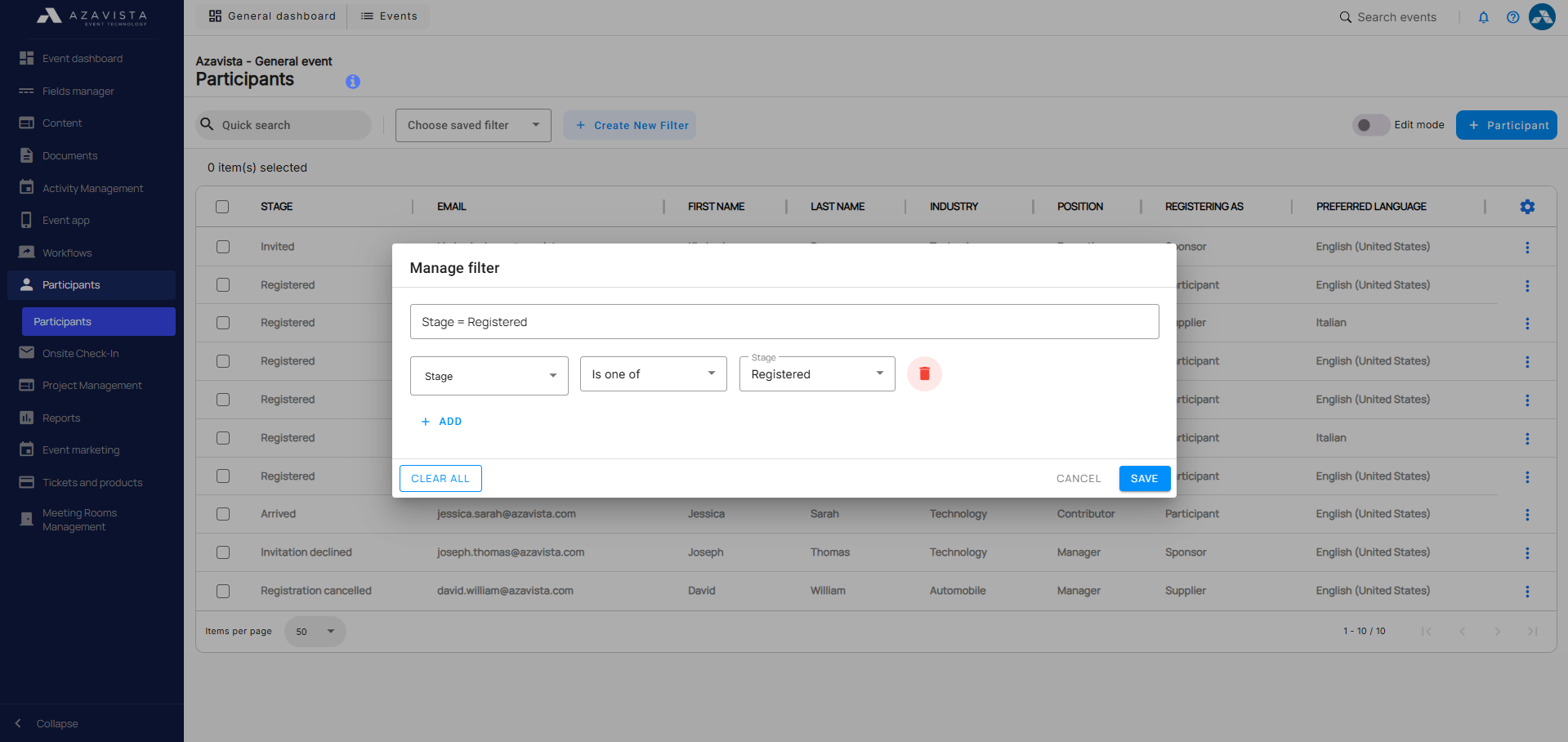The image size is (1568, 742).
Task: Collapse the sidebar
Action: click(47, 724)
